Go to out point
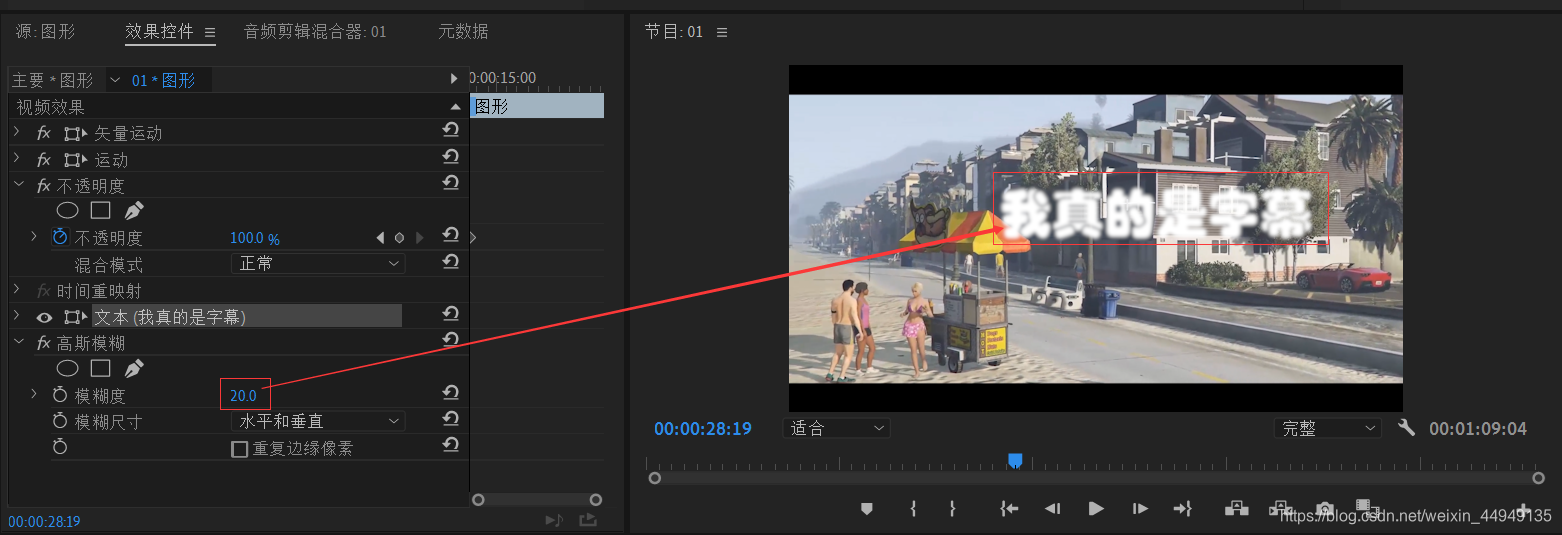Screen dimensions: 1562x535 tap(1183, 509)
